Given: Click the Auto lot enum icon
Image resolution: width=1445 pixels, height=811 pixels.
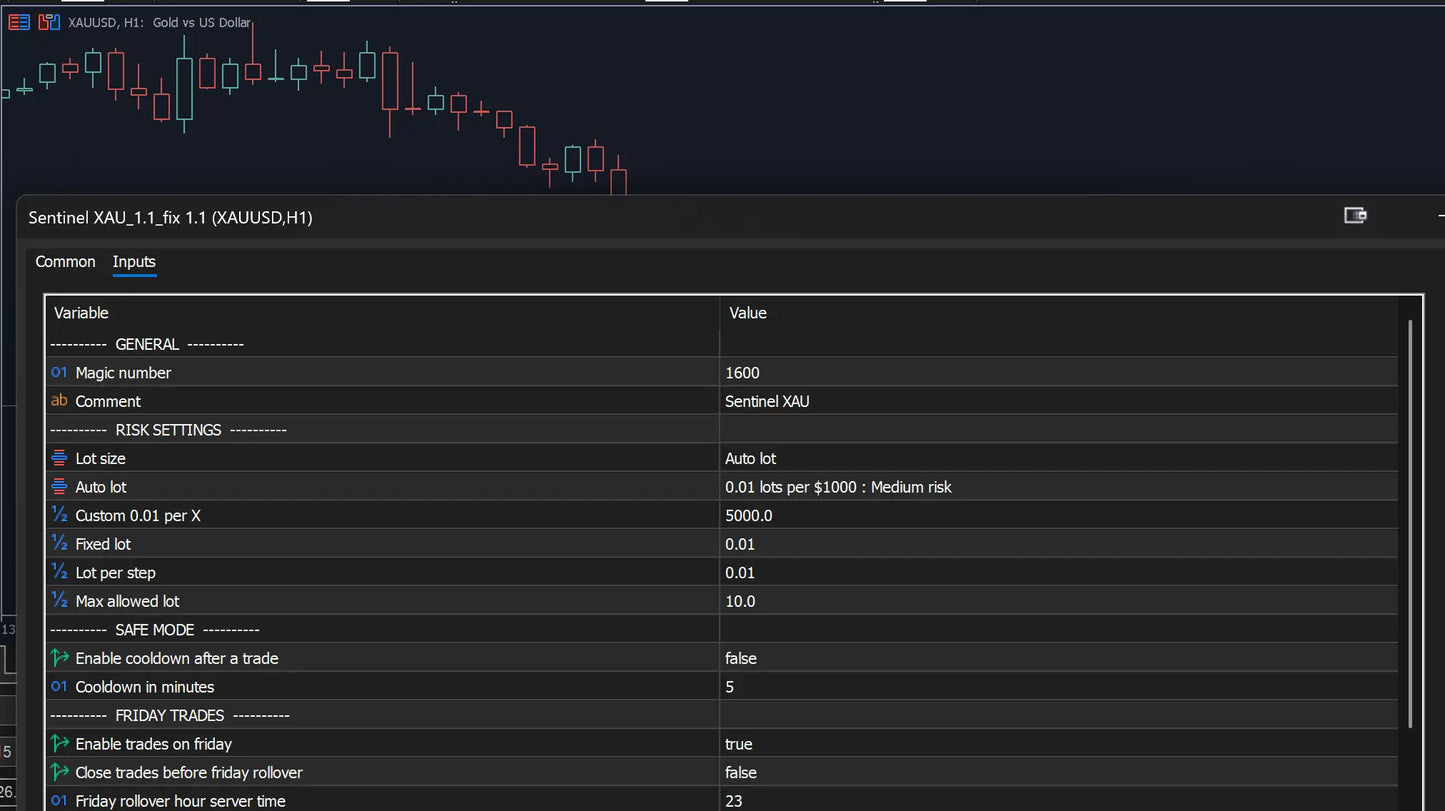Looking at the screenshot, I should [x=59, y=487].
